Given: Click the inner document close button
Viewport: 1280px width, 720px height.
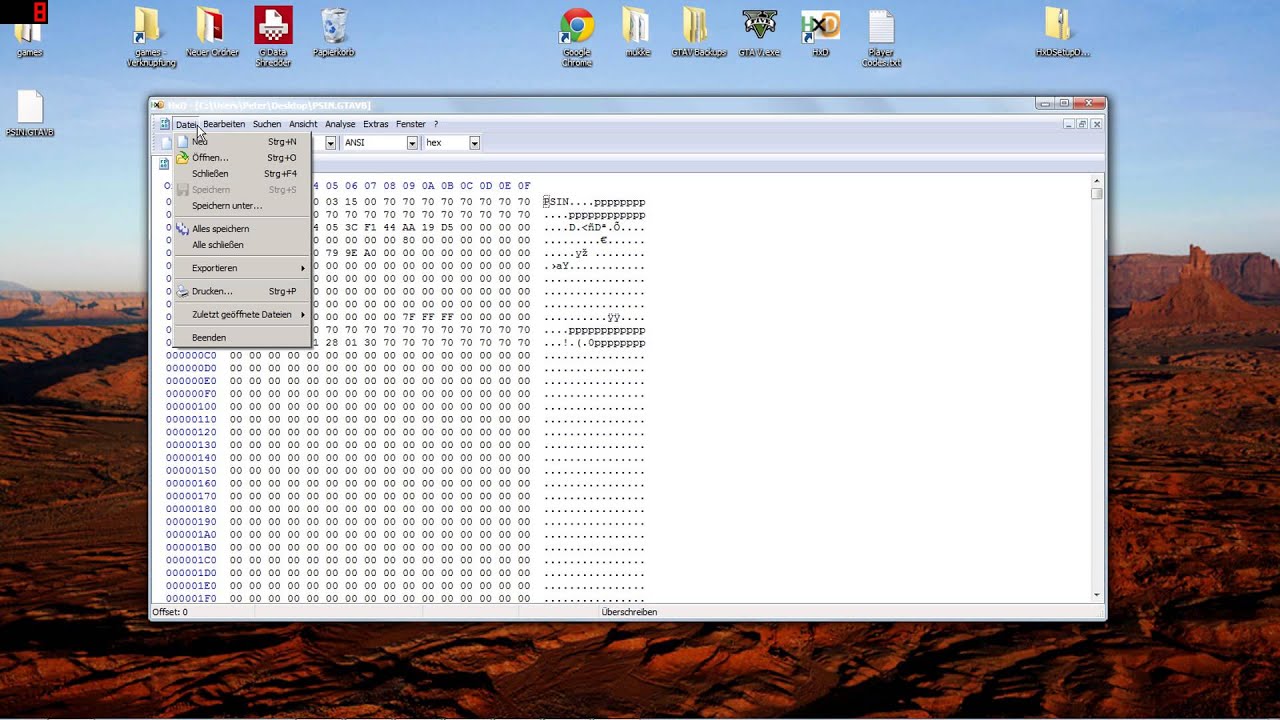Looking at the screenshot, I should [1096, 124].
